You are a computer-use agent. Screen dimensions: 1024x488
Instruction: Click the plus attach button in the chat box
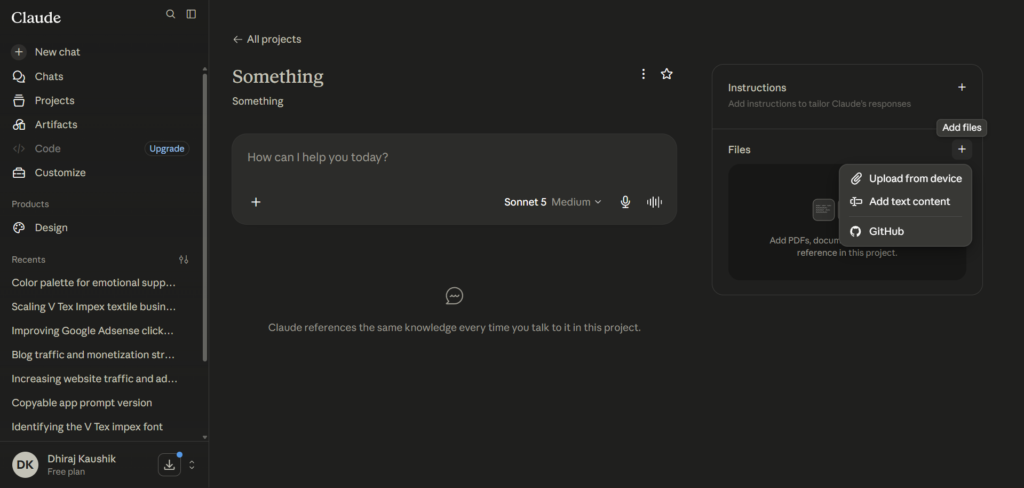point(256,202)
